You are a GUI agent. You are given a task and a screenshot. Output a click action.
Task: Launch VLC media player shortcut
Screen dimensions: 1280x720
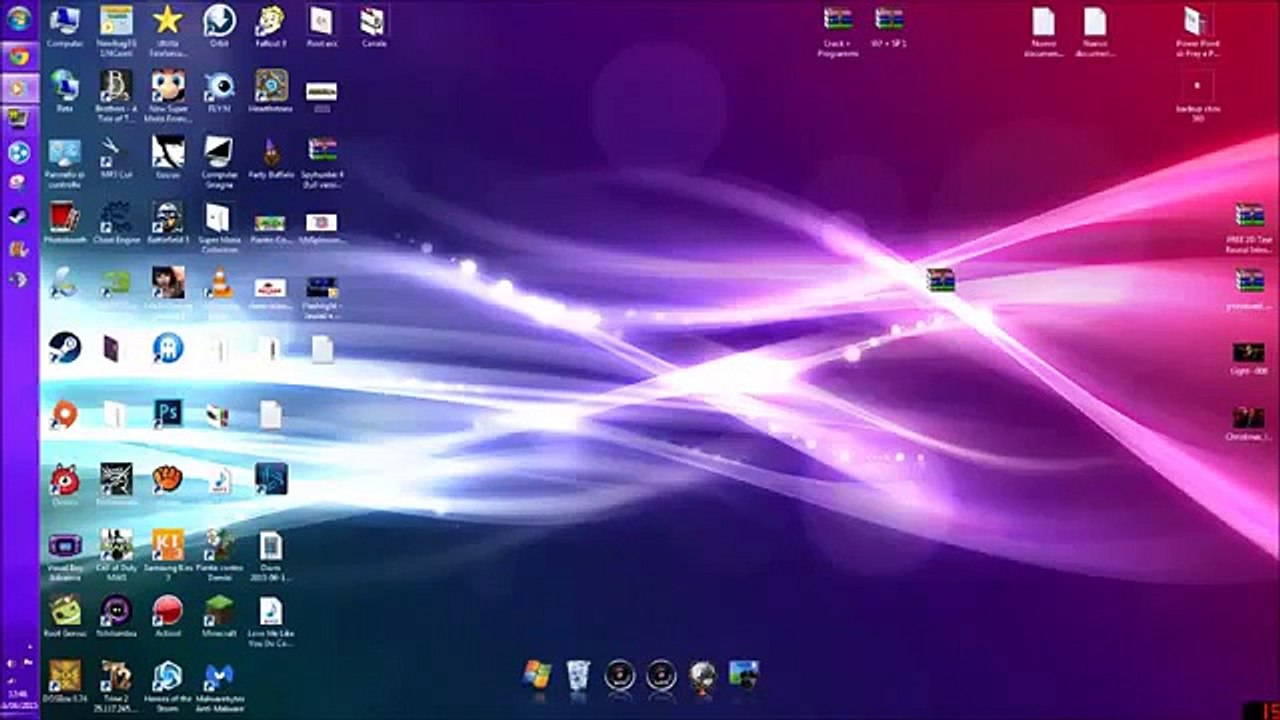tap(219, 284)
